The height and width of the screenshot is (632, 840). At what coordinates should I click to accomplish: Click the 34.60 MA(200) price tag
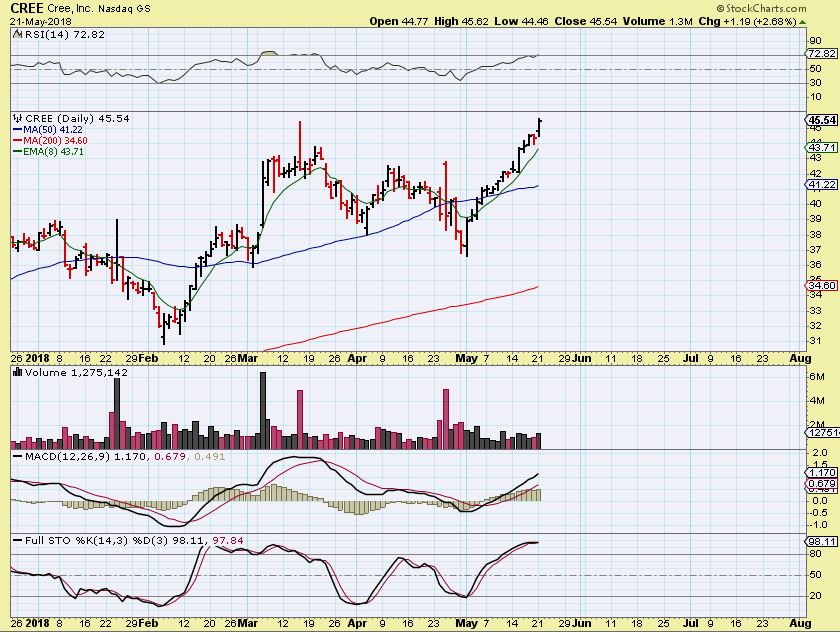(x=822, y=285)
